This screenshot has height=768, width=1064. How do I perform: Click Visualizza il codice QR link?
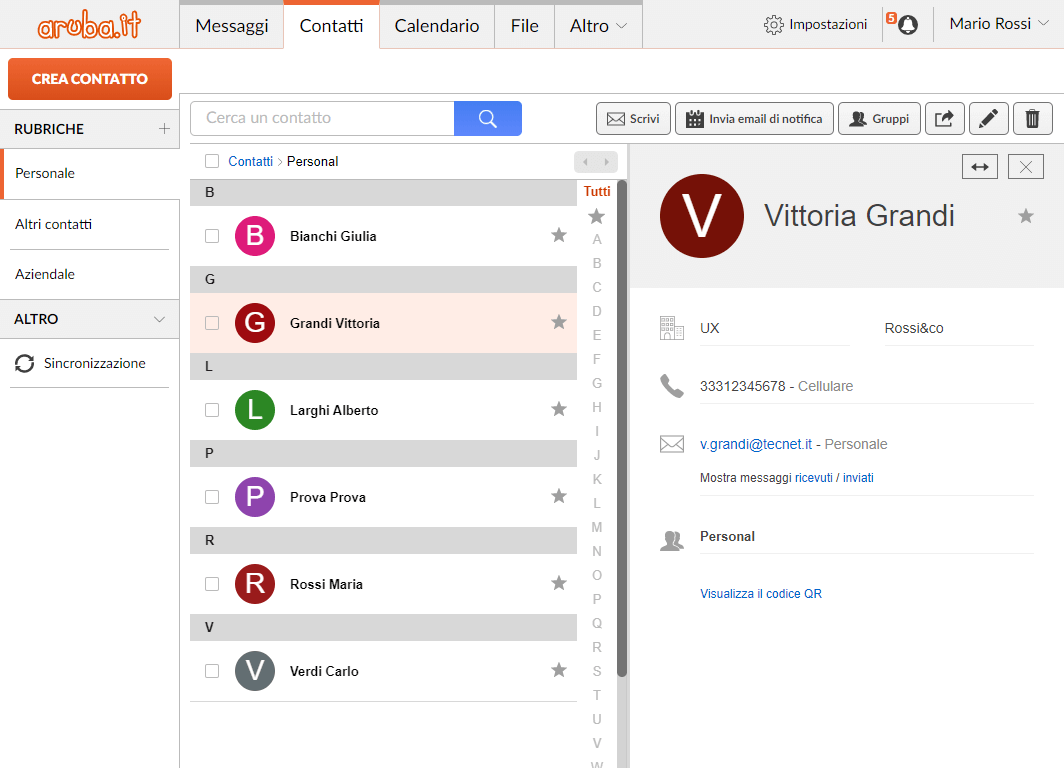[761, 594]
